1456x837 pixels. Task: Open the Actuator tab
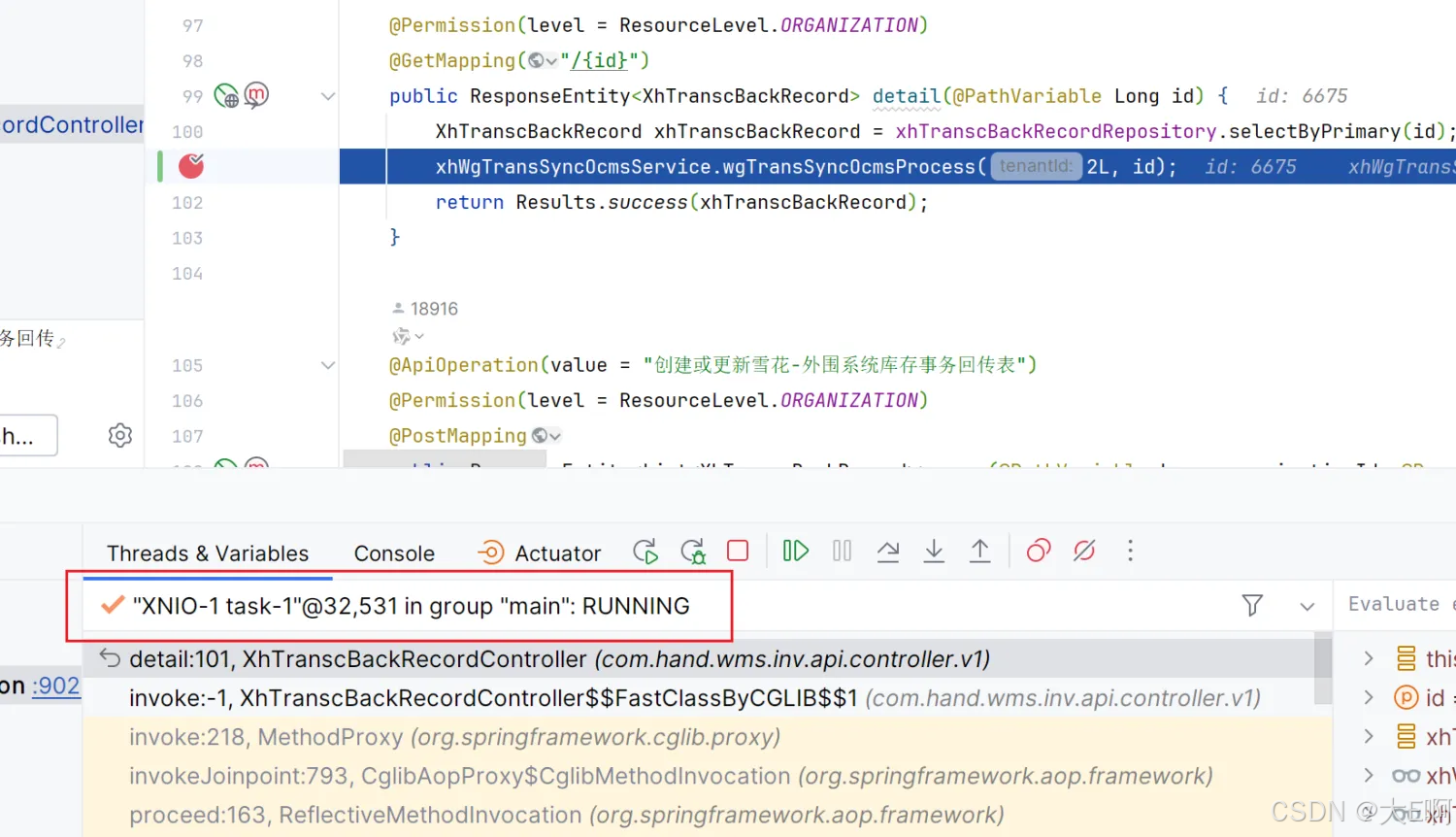[x=539, y=553]
